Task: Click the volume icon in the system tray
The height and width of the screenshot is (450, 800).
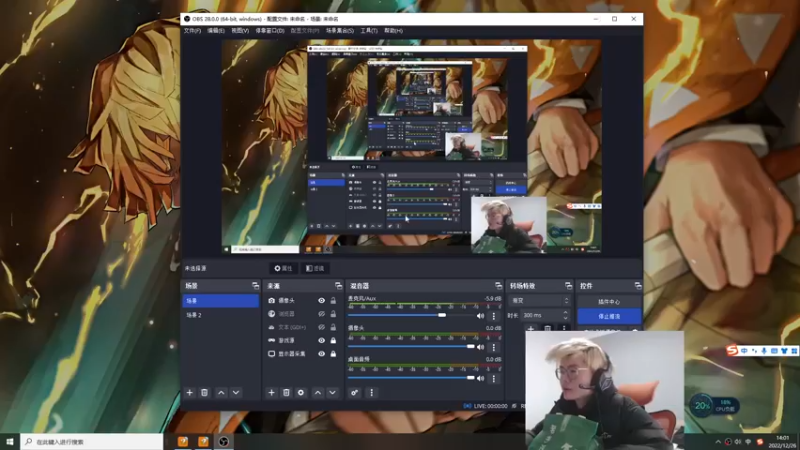Action: coord(738,442)
